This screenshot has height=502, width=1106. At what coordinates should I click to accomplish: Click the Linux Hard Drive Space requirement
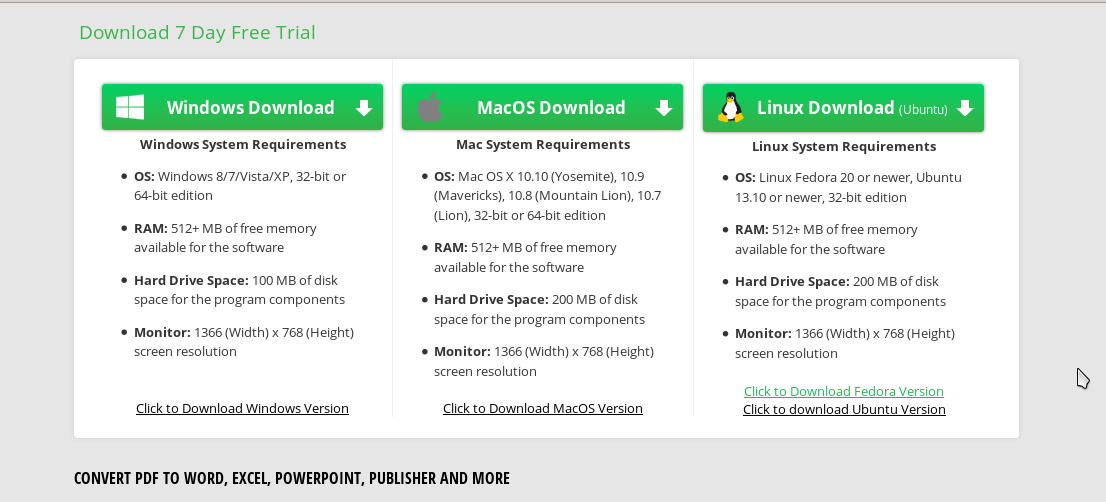pyautogui.click(x=840, y=291)
